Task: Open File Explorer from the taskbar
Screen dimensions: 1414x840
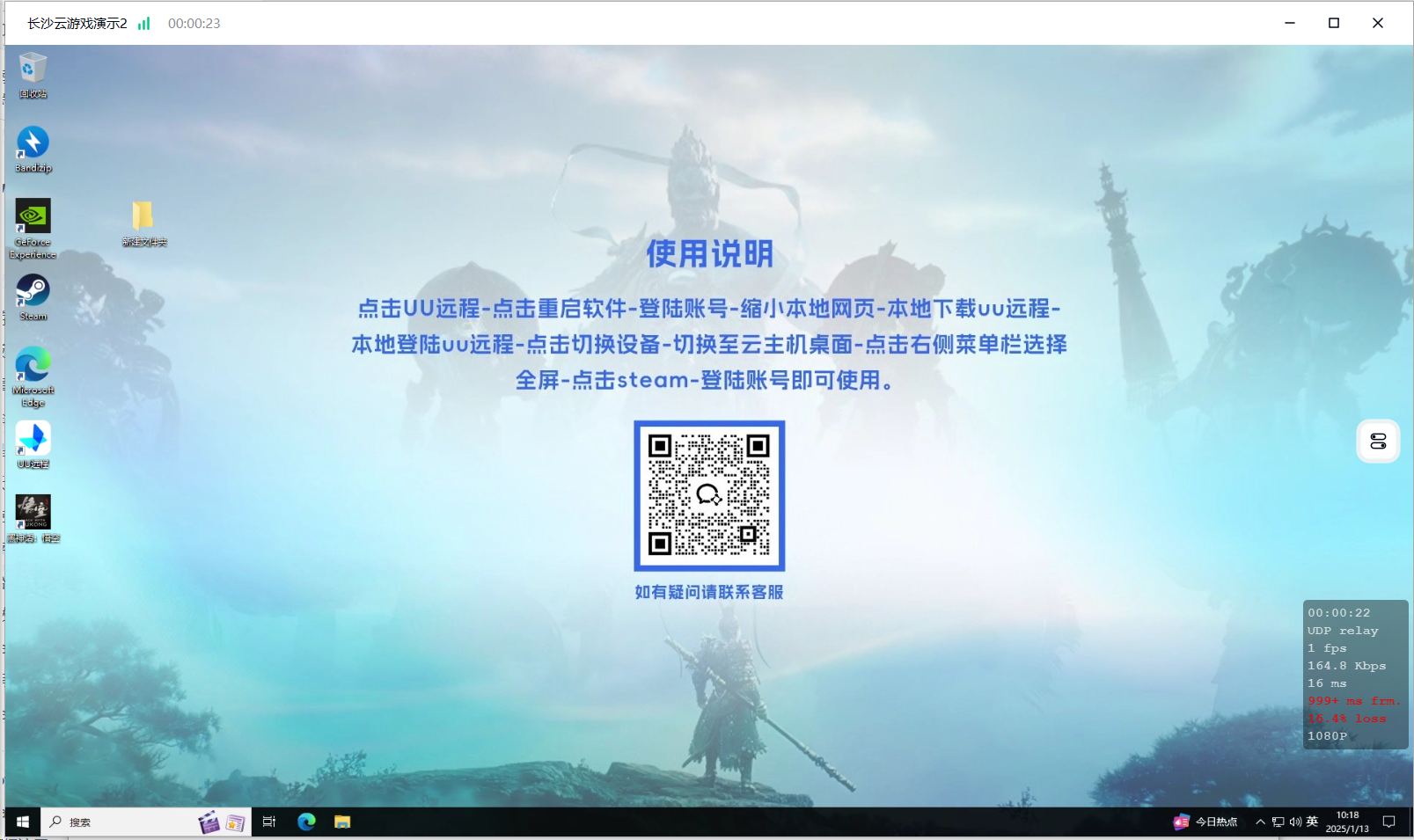Action: click(342, 822)
